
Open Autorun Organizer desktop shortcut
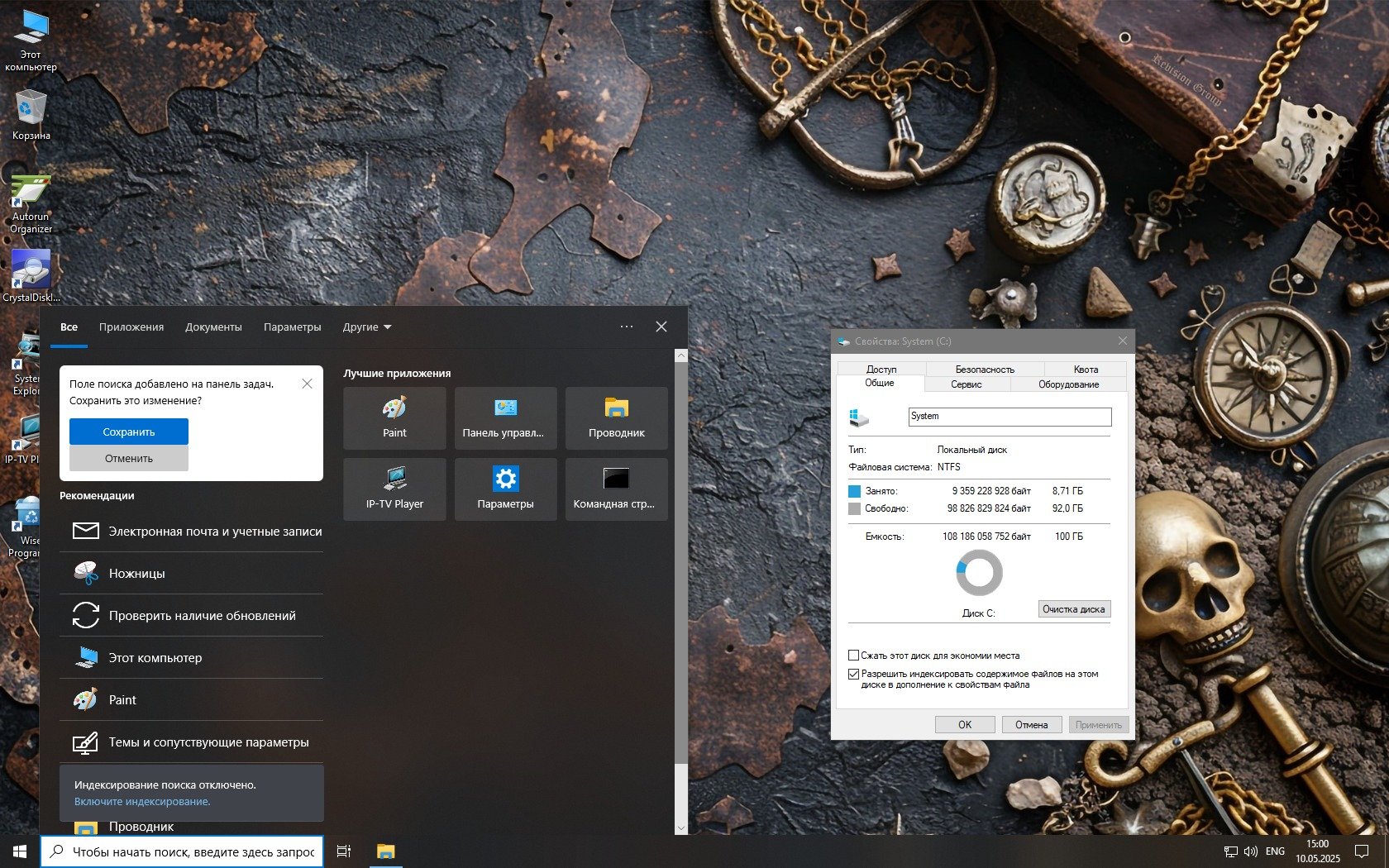point(31,203)
